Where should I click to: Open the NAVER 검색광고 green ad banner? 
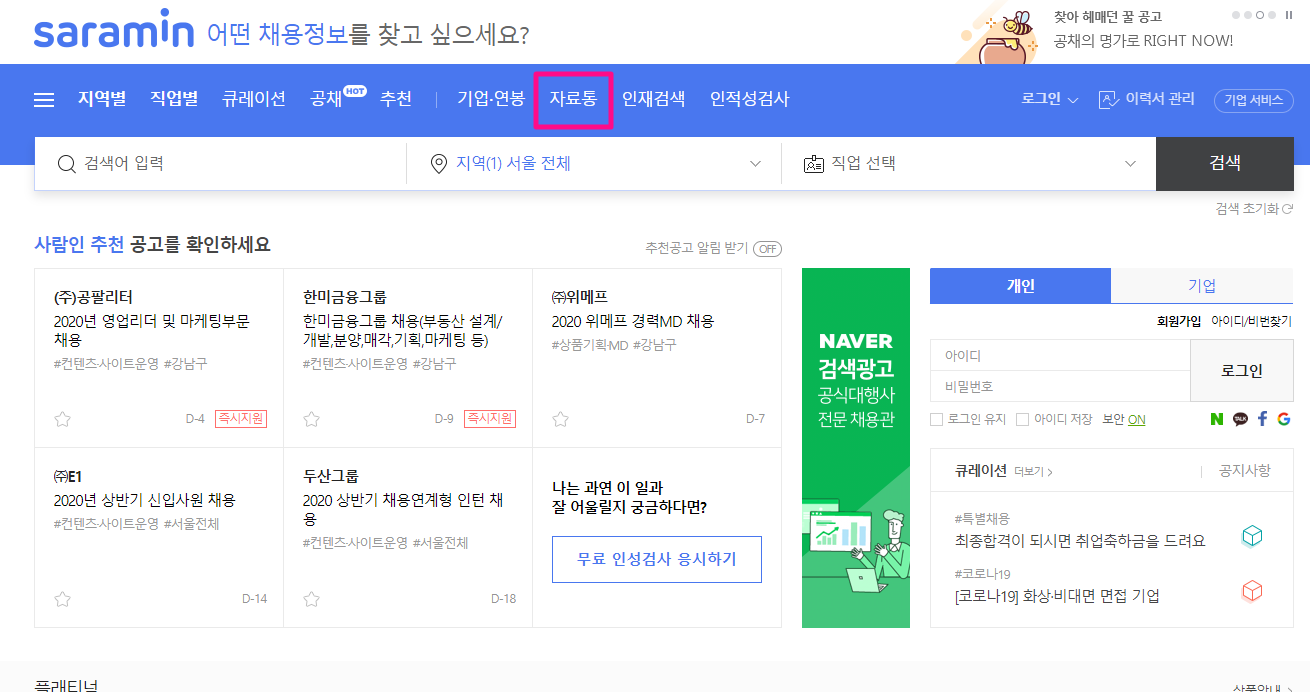coord(856,448)
